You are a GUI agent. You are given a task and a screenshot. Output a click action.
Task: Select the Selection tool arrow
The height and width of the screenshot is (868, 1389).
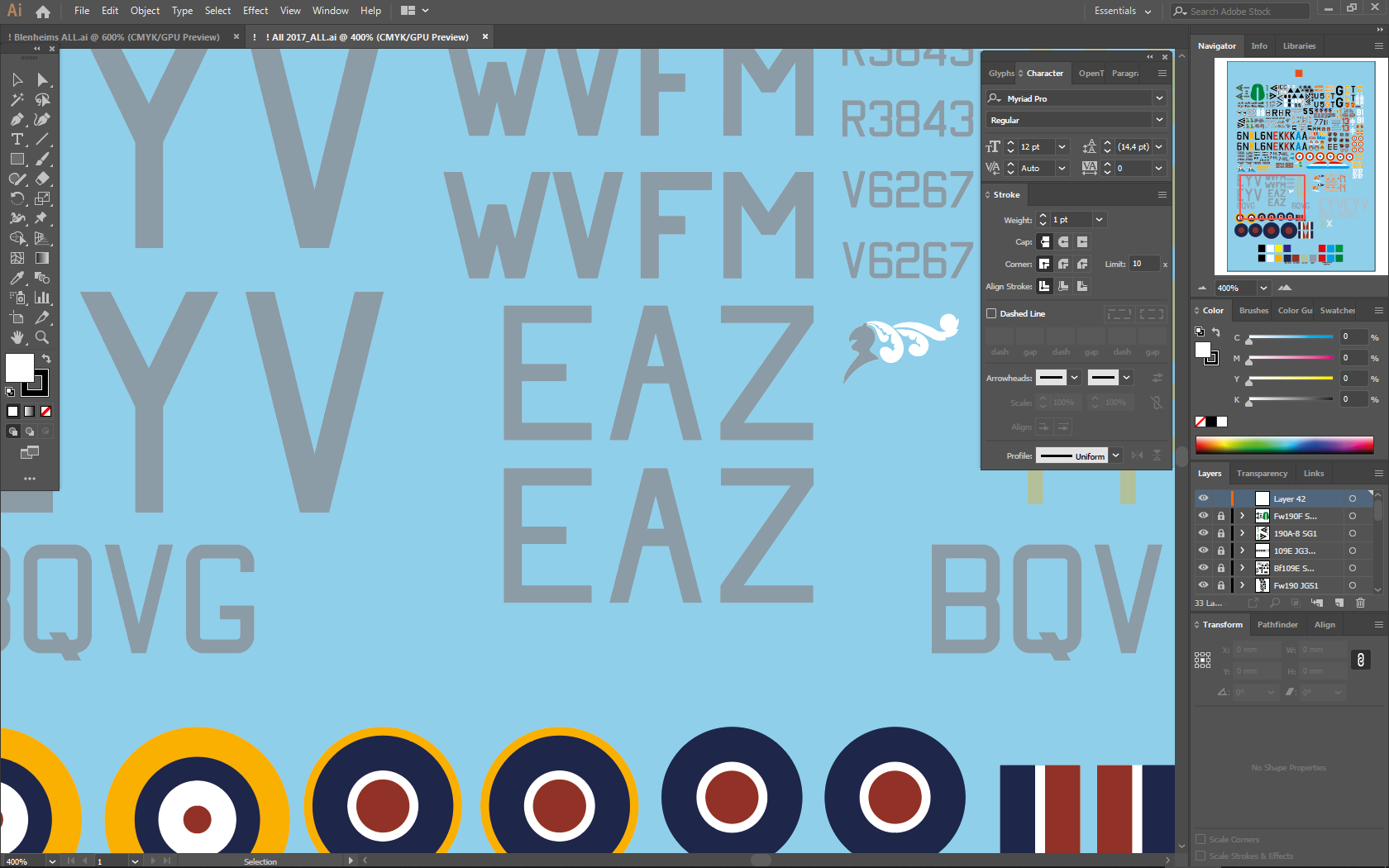point(17,80)
